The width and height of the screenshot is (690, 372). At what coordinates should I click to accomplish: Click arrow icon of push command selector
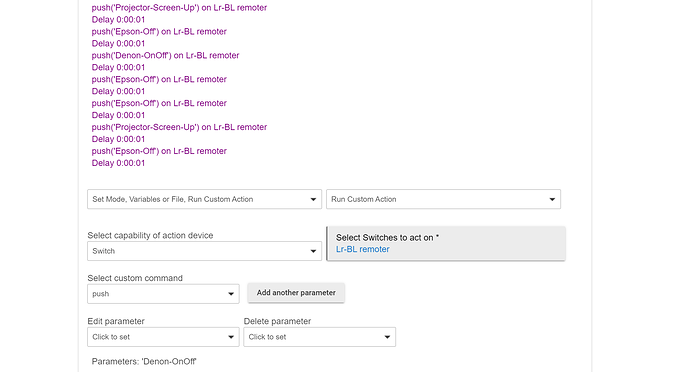231,294
